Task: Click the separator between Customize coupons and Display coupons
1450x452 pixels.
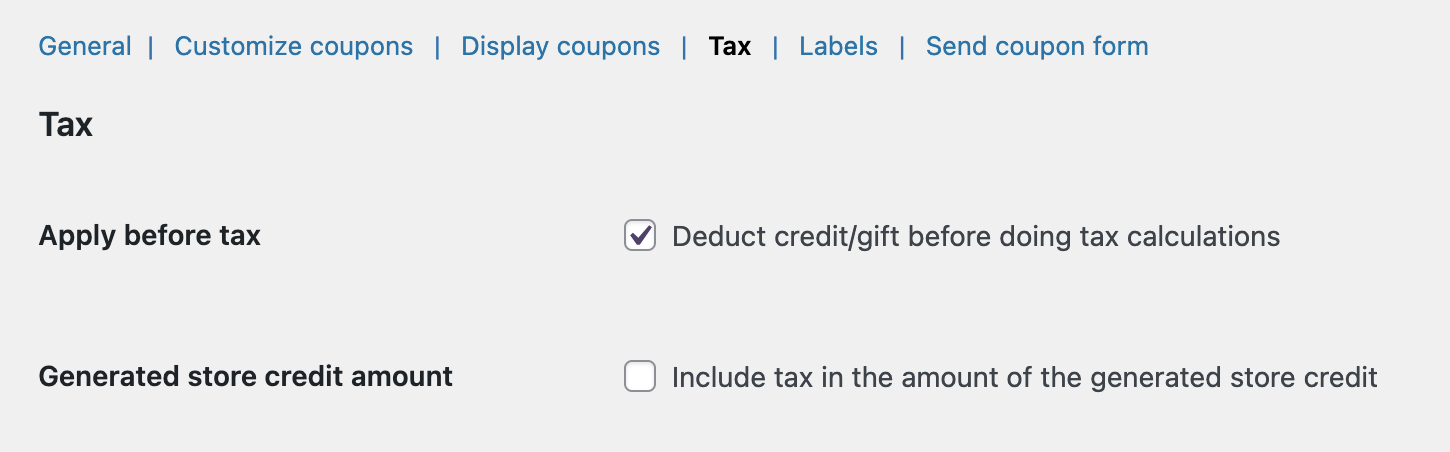Action: [x=437, y=46]
